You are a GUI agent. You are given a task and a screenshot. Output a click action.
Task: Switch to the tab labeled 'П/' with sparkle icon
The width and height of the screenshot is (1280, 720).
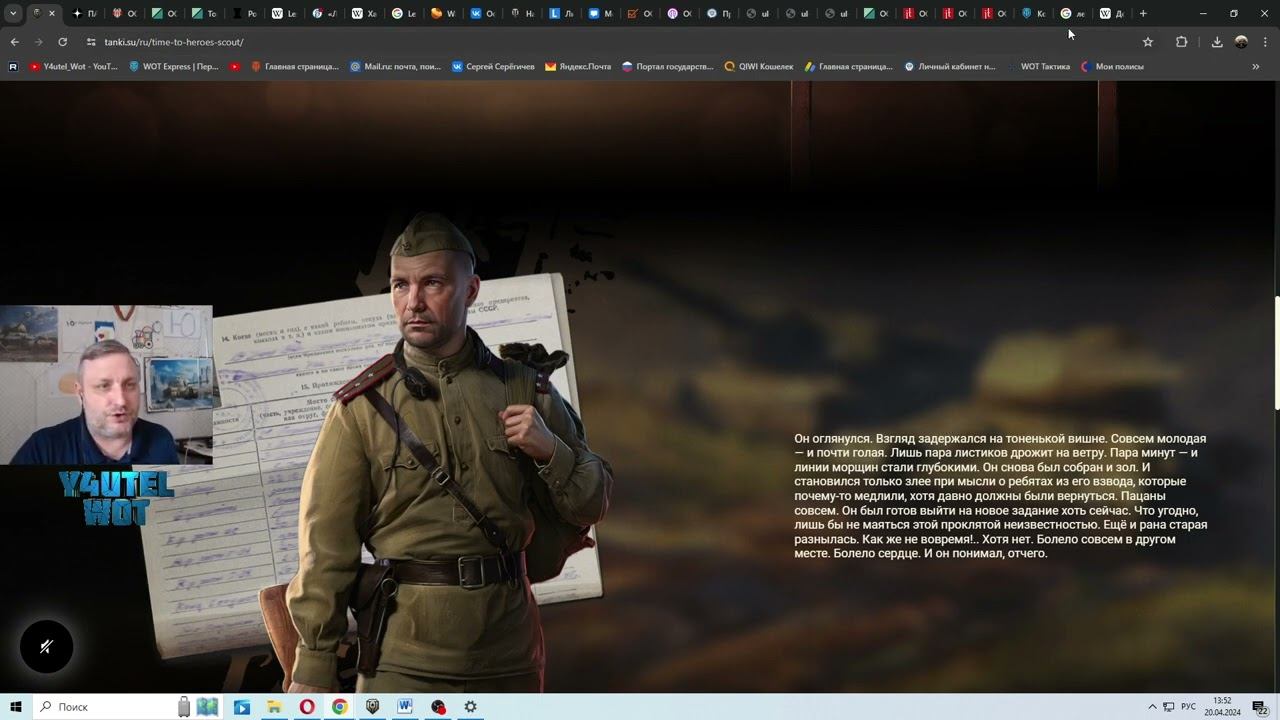tap(85, 13)
